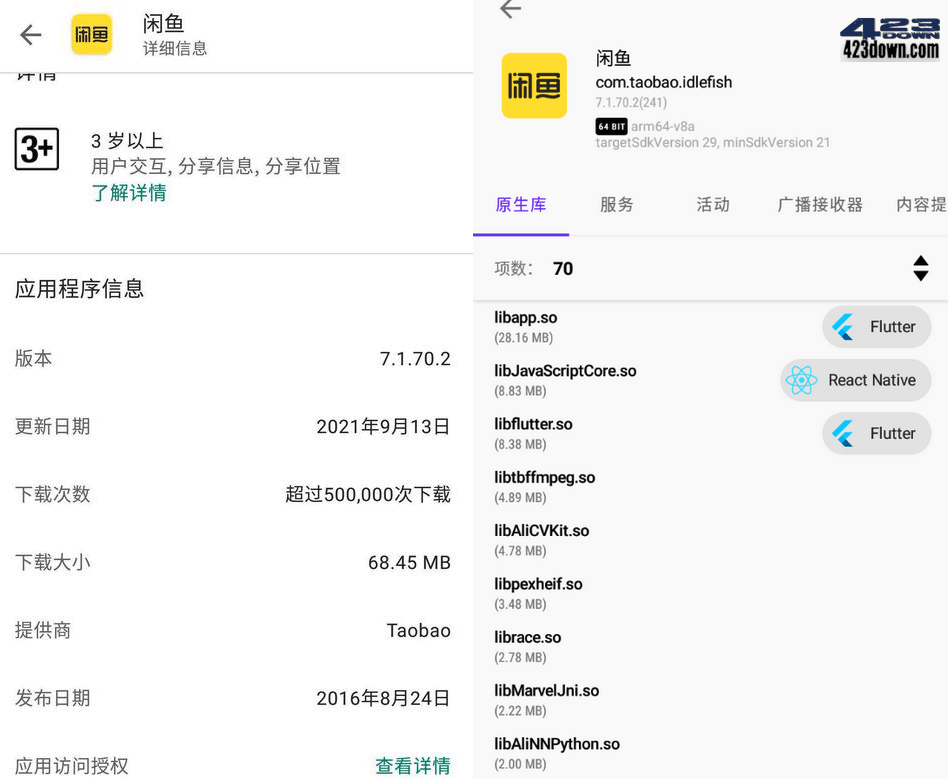948x779 pixels.
Task: Select the 活动 tab in the tab strip
Action: pyautogui.click(x=712, y=205)
